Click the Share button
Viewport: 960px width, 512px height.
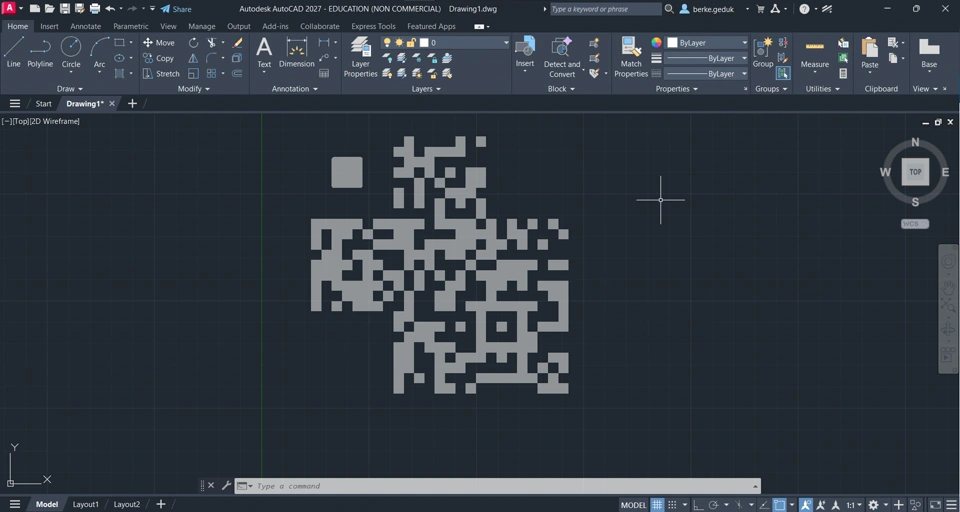coord(176,9)
